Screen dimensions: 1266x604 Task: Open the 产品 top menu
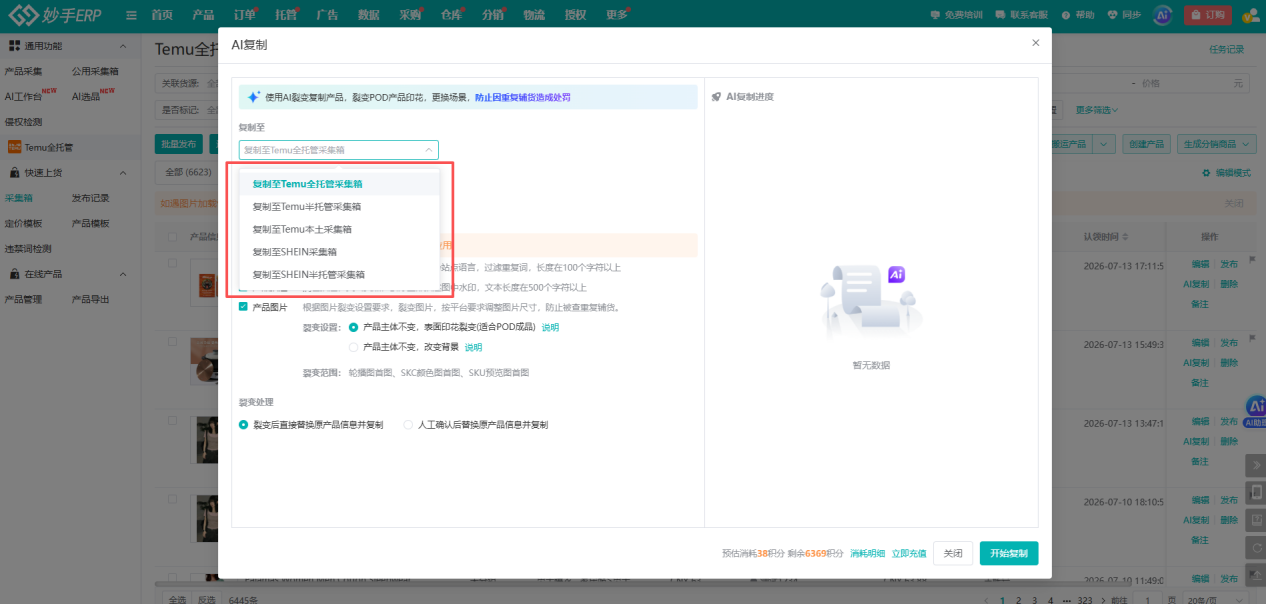(203, 15)
